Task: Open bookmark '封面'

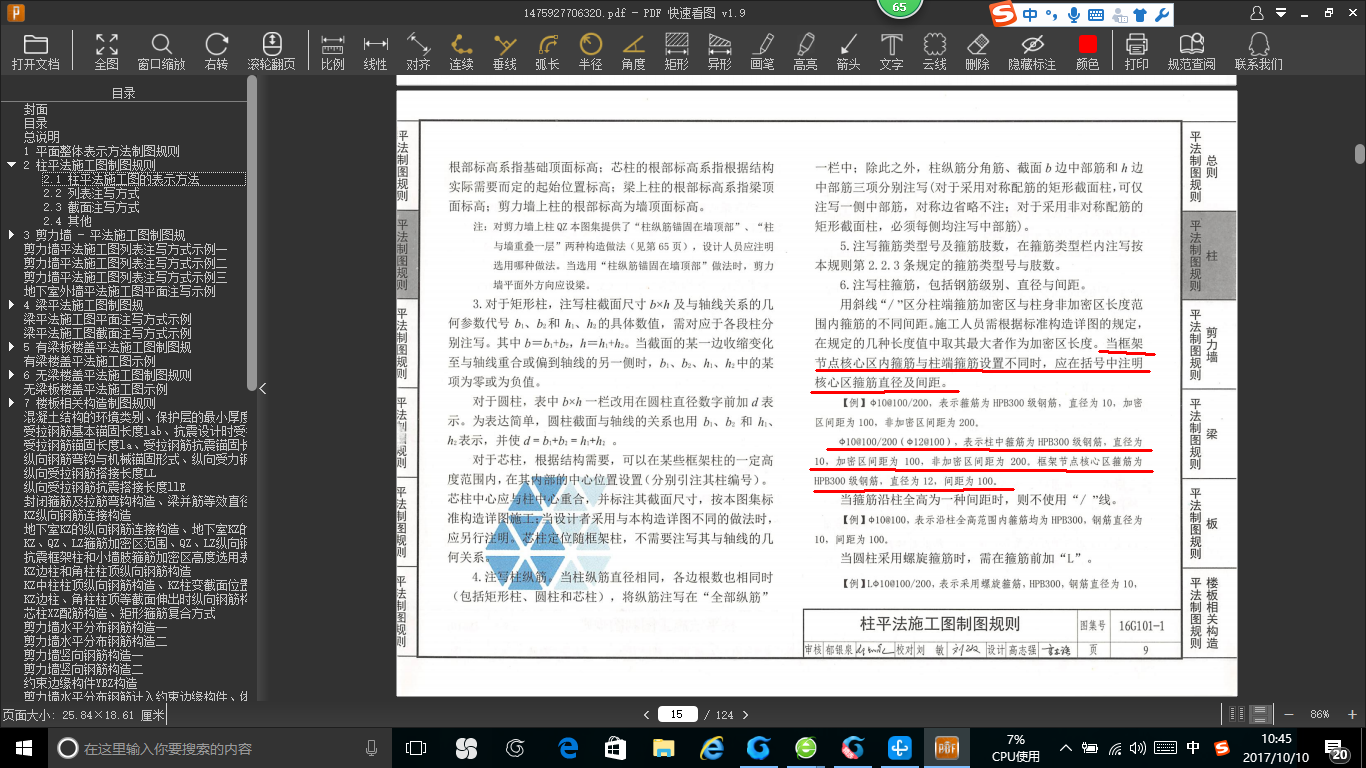Action: [x=36, y=109]
